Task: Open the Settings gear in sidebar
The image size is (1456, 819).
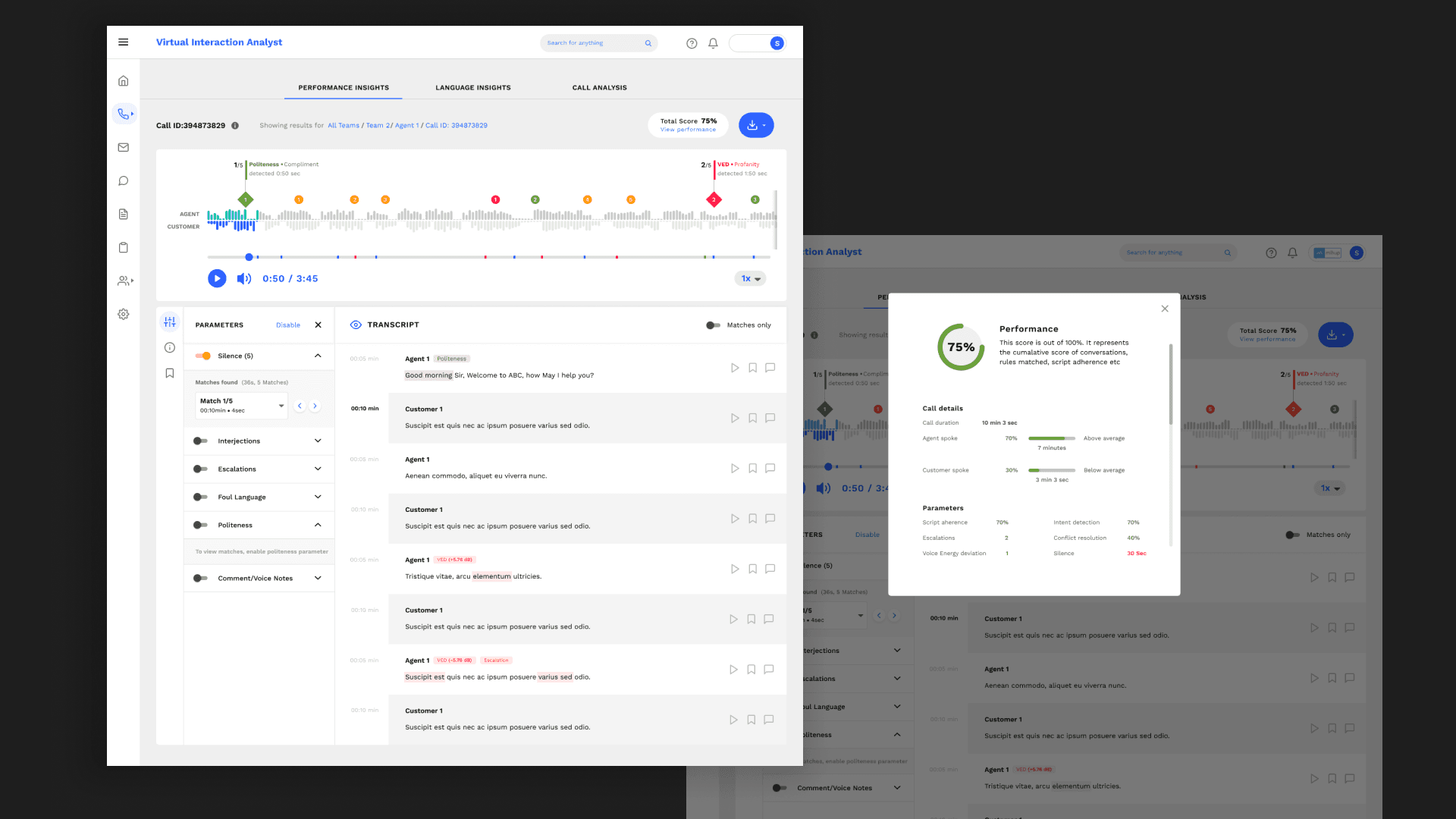Action: click(124, 314)
